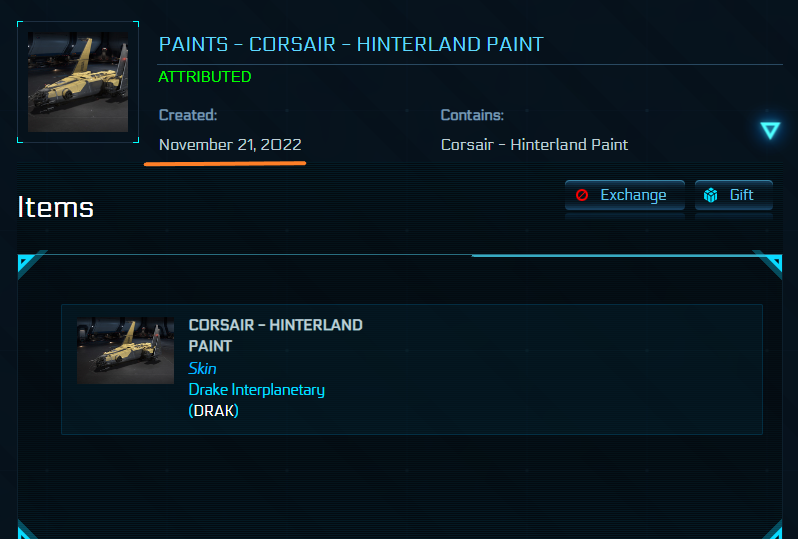Open the Corsair thumbnail in the Items card
798x539 pixels.
125,351
